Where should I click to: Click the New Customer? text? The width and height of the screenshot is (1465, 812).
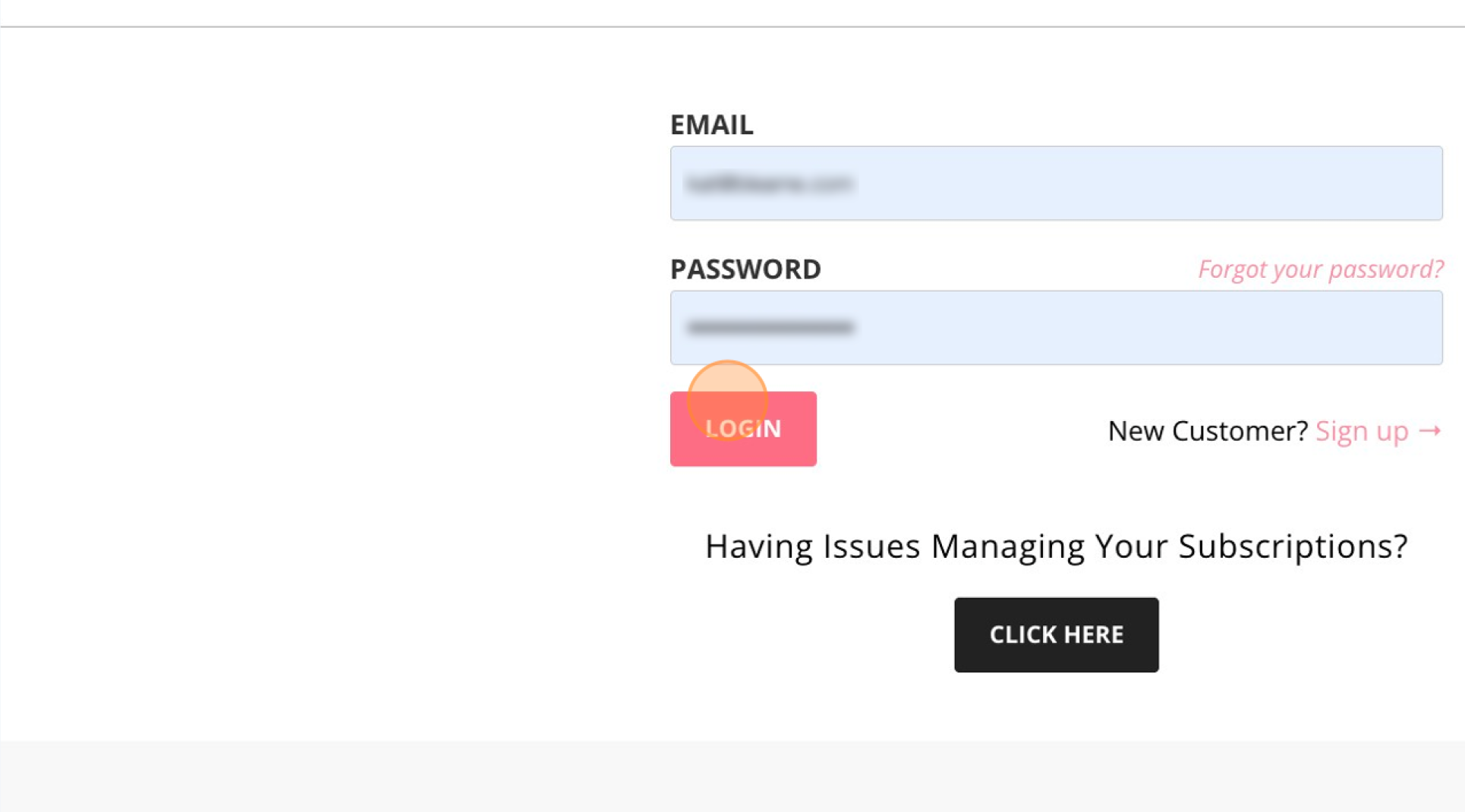pos(1208,431)
